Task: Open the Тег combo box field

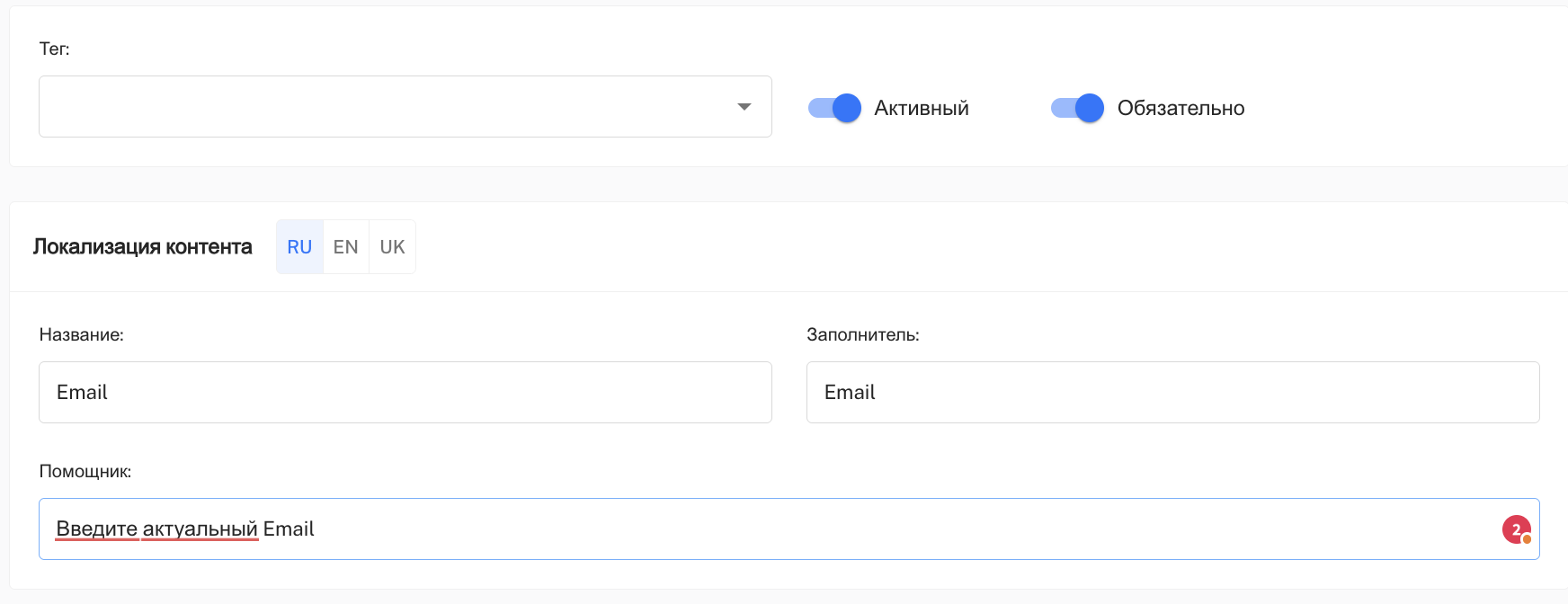Action: pos(387,107)
